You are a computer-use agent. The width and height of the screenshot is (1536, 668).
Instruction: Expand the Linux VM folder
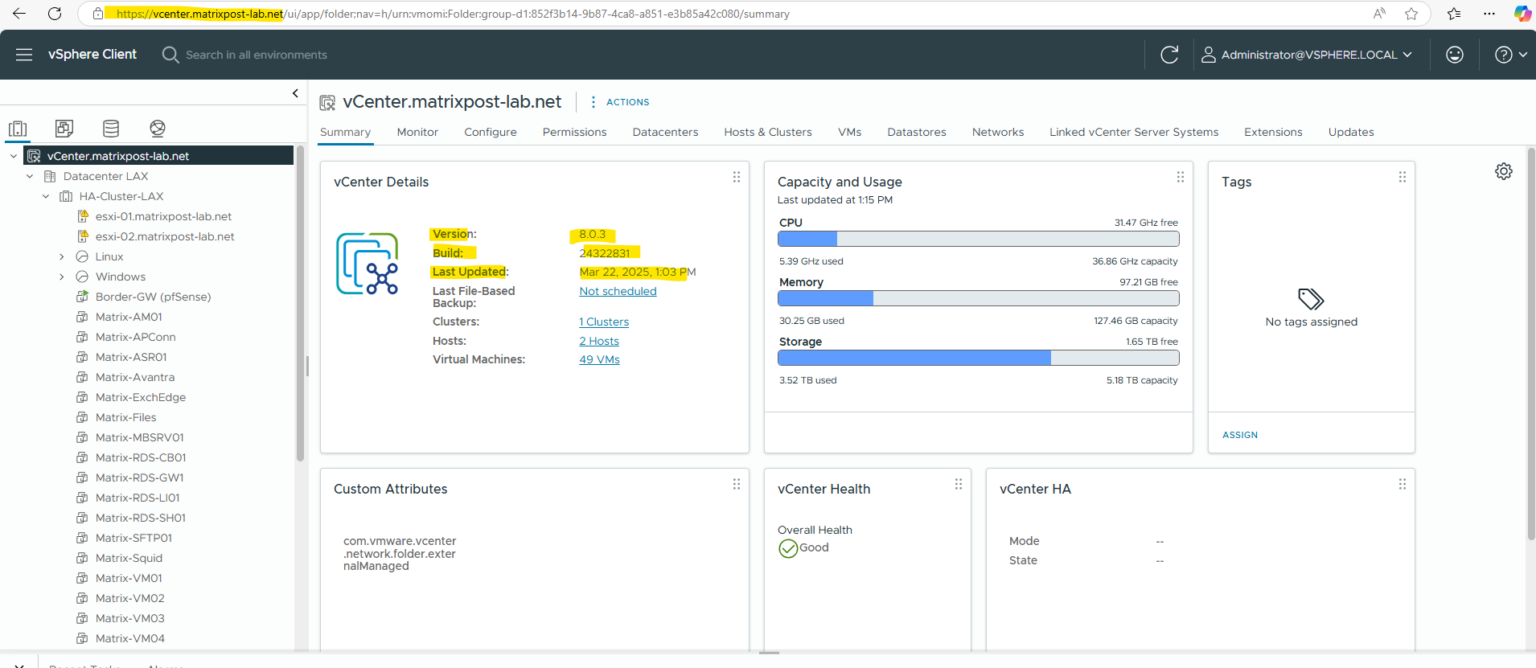pyautogui.click(x=59, y=256)
